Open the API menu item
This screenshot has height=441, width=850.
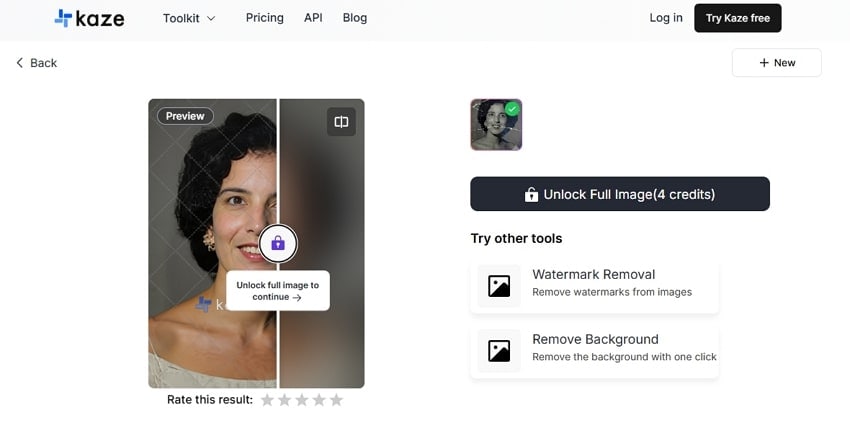[313, 18]
